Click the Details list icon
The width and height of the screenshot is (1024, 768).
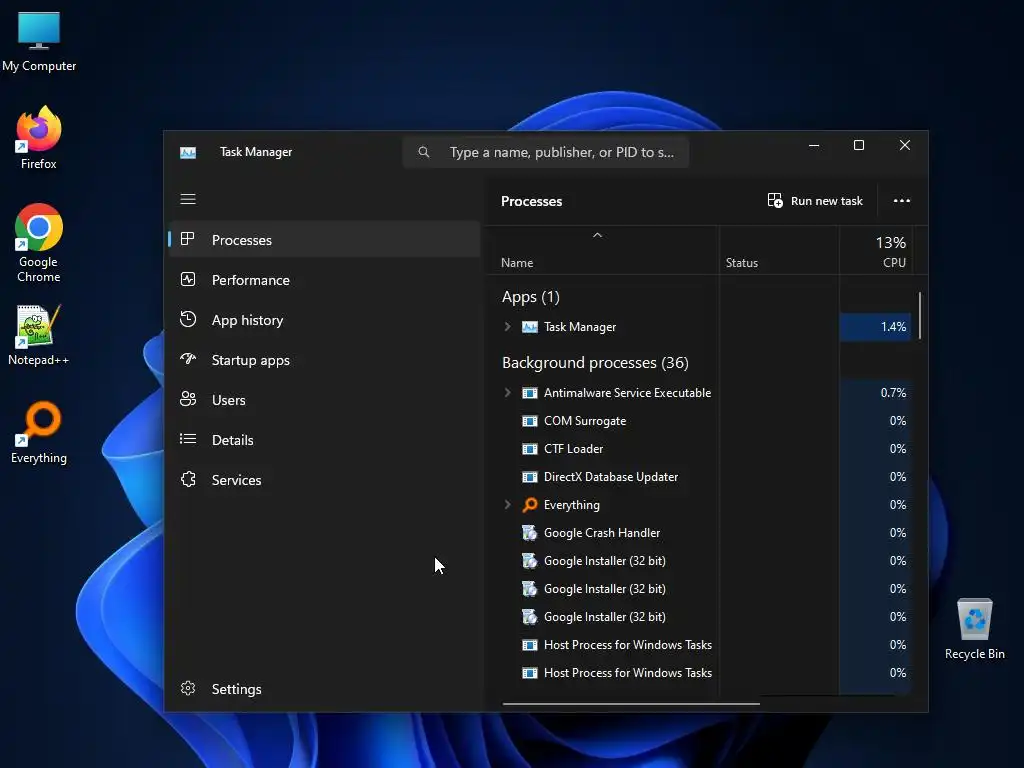pos(187,439)
